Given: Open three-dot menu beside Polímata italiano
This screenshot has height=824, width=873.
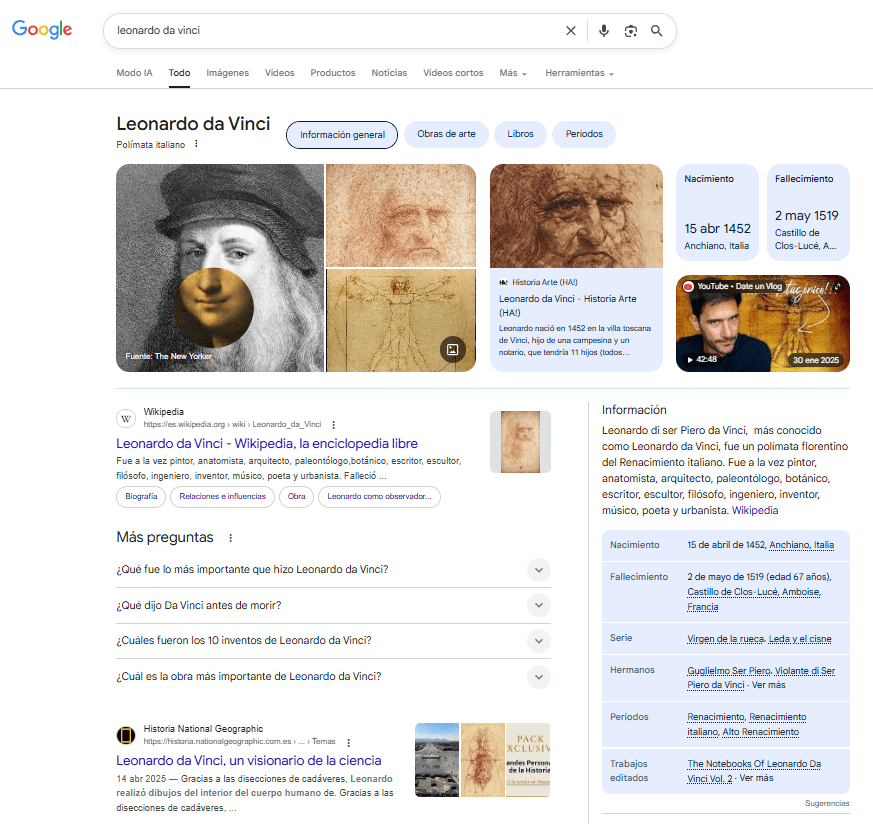Looking at the screenshot, I should click(196, 144).
